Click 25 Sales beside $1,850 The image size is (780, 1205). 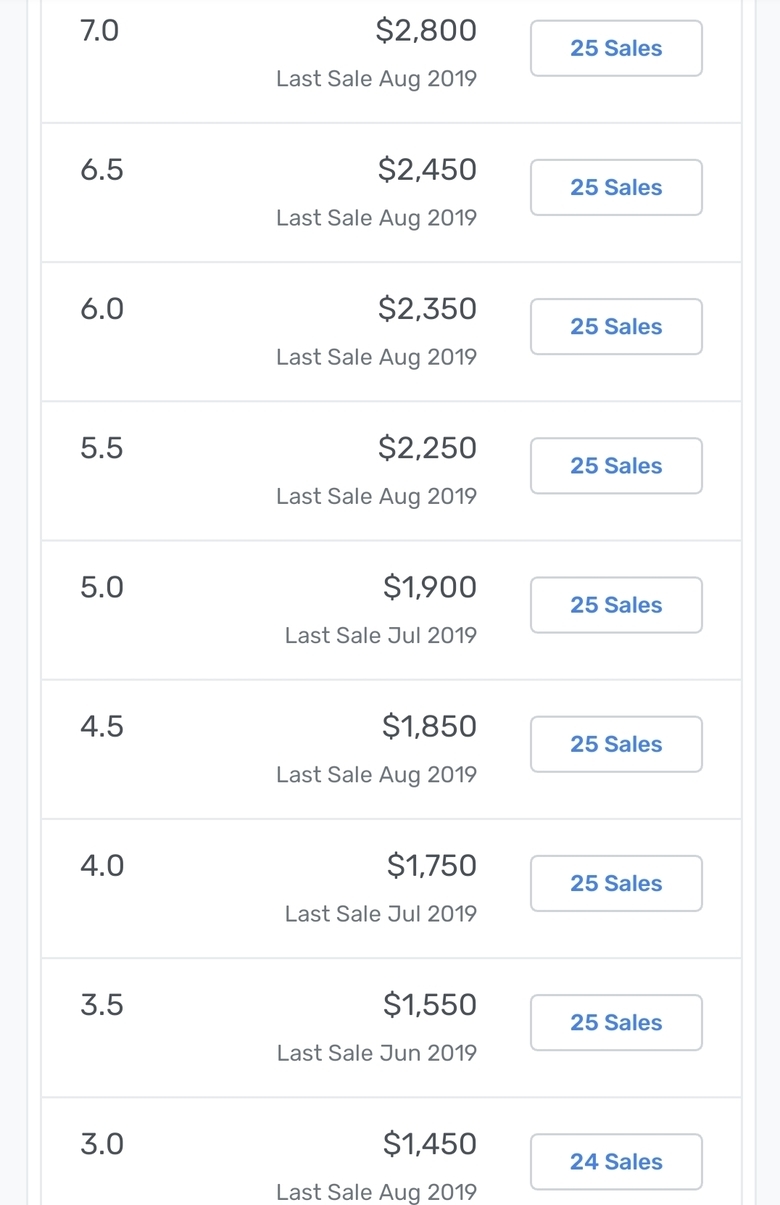point(616,743)
